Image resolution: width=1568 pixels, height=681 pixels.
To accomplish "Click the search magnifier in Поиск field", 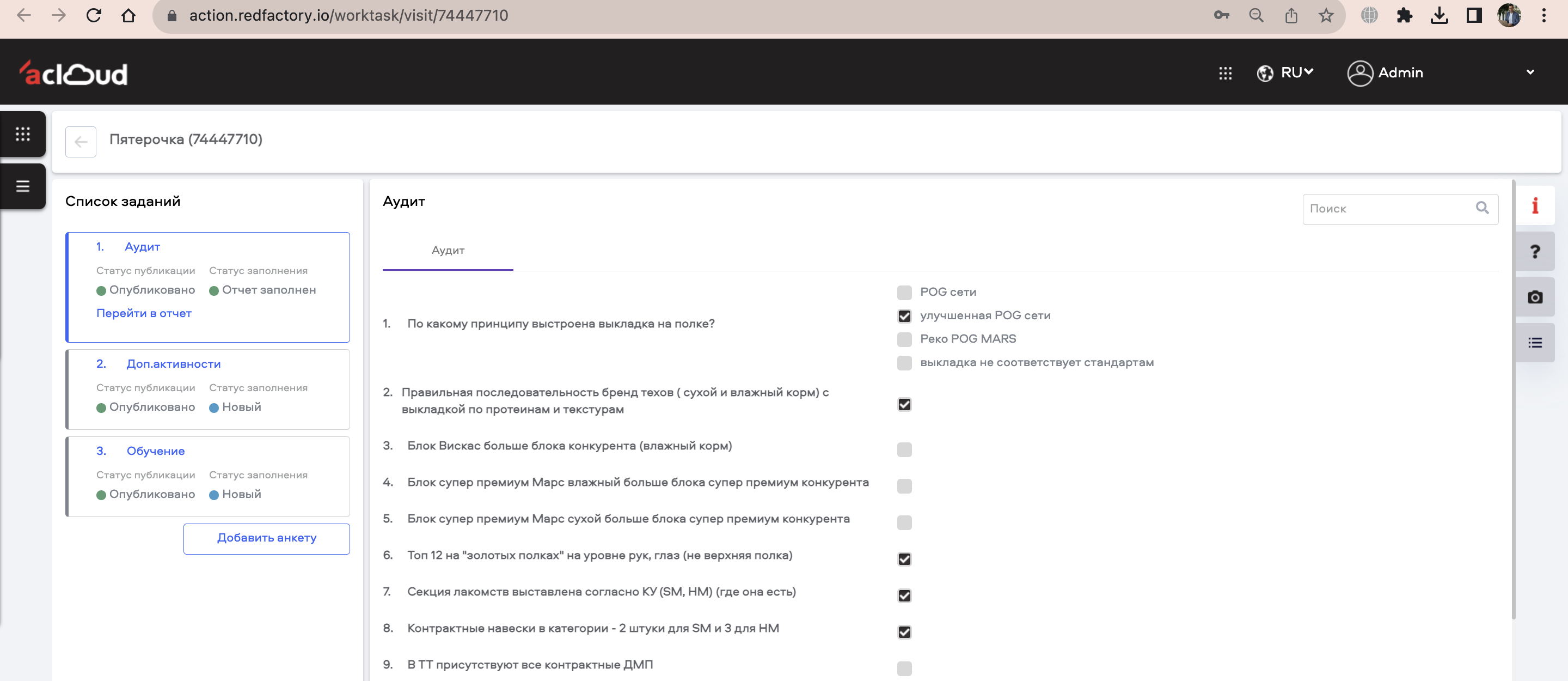I will [1482, 208].
